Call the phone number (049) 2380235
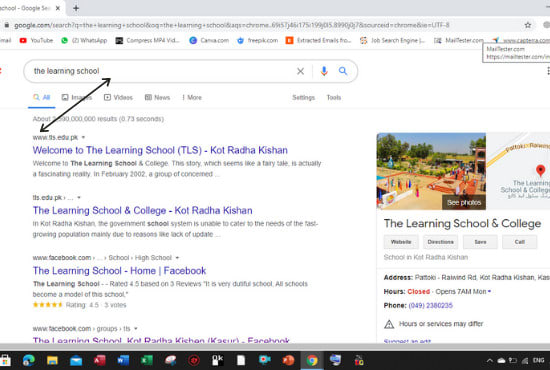Viewport: 550px width, 370px height. (430, 305)
